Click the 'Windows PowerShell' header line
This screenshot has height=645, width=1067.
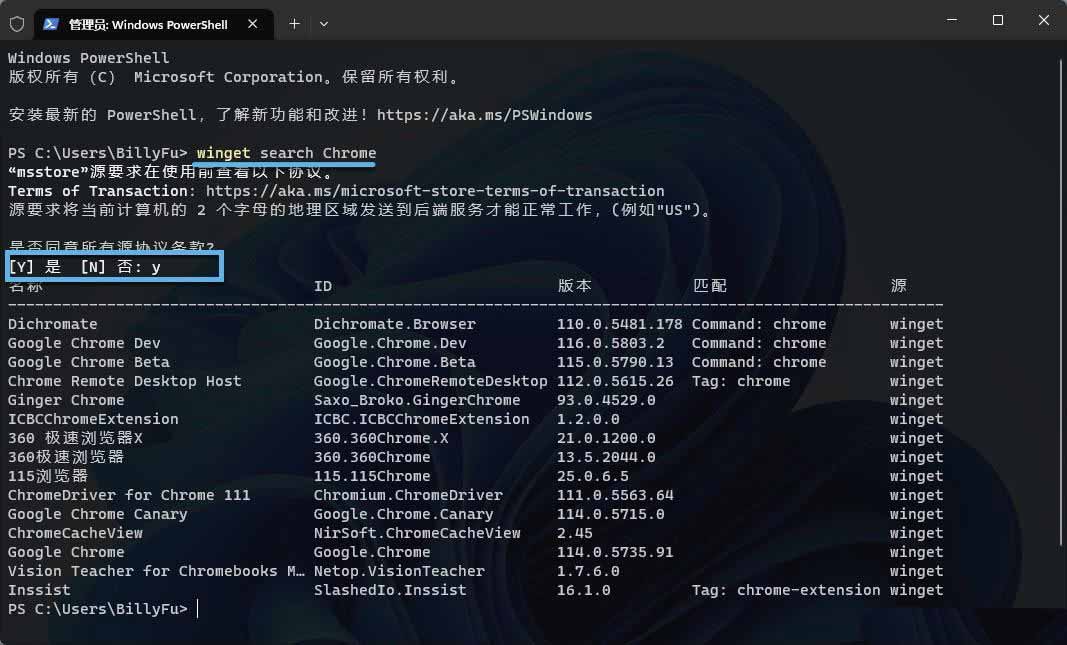[x=88, y=58]
